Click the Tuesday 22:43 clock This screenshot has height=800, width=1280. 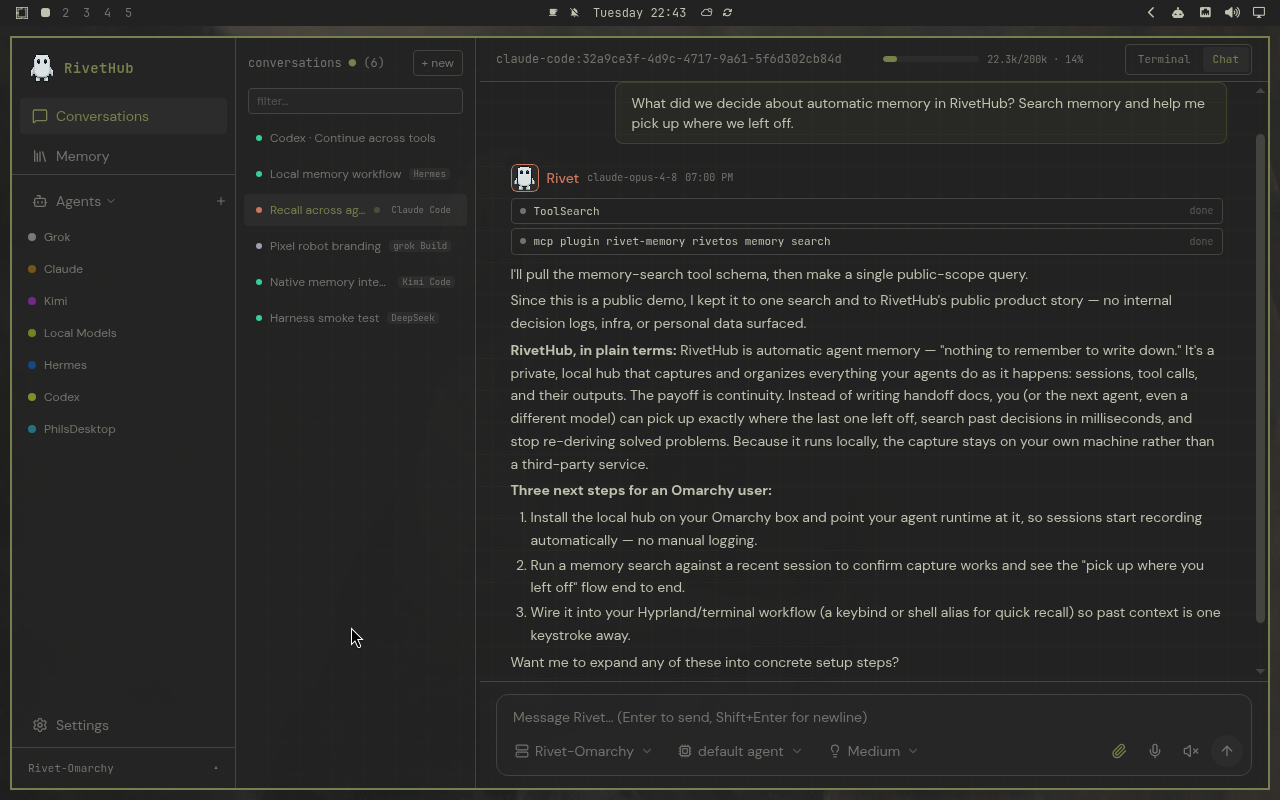[x=639, y=13]
